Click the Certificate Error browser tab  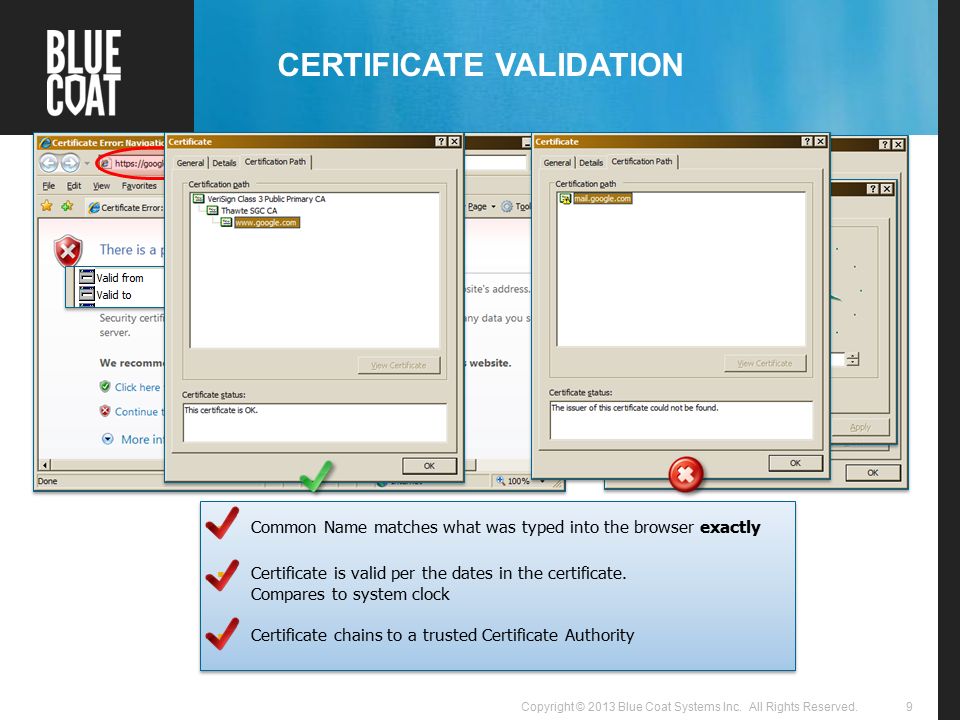[126, 208]
